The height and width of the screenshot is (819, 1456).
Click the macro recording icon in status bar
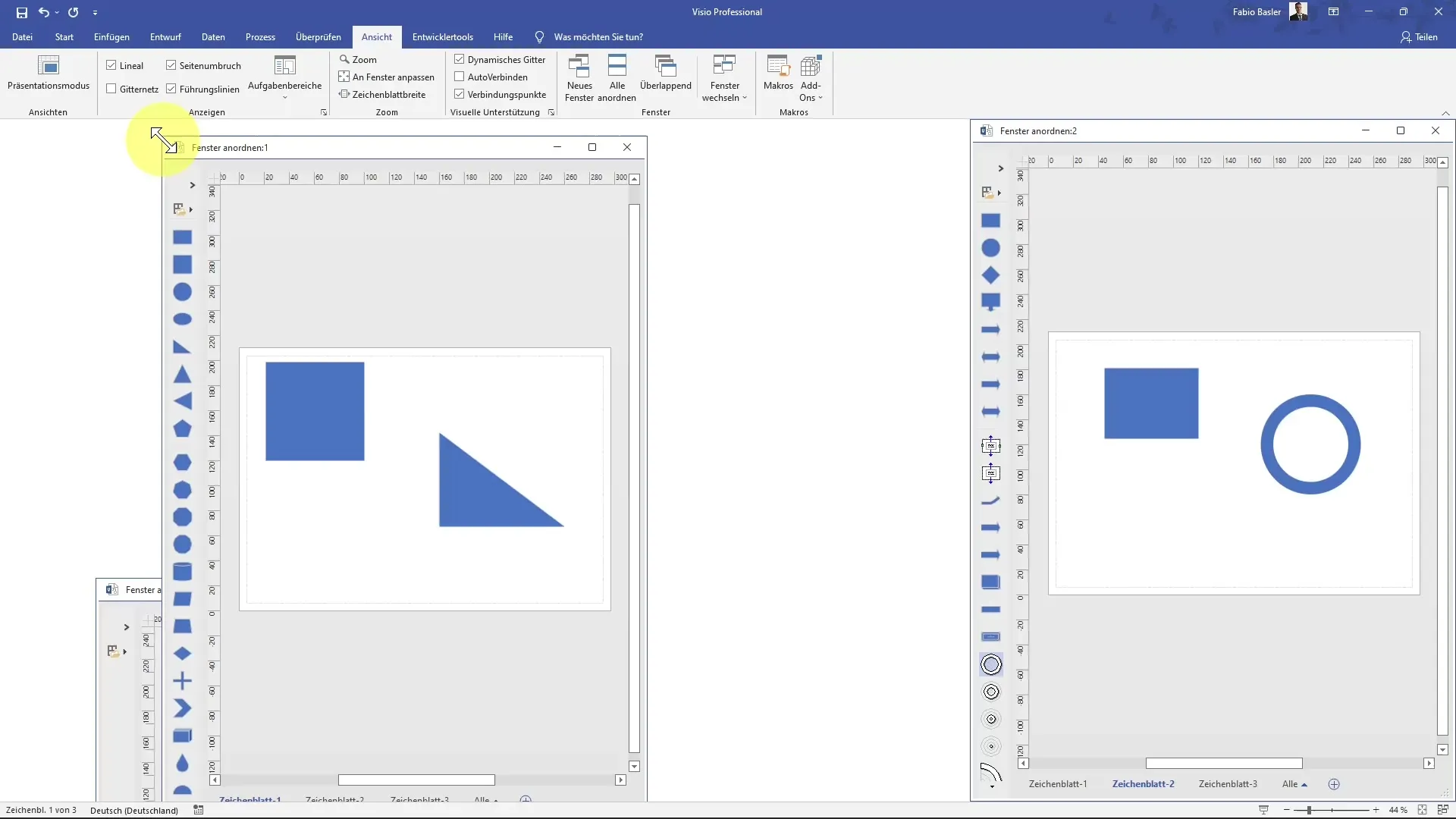pyautogui.click(x=199, y=810)
